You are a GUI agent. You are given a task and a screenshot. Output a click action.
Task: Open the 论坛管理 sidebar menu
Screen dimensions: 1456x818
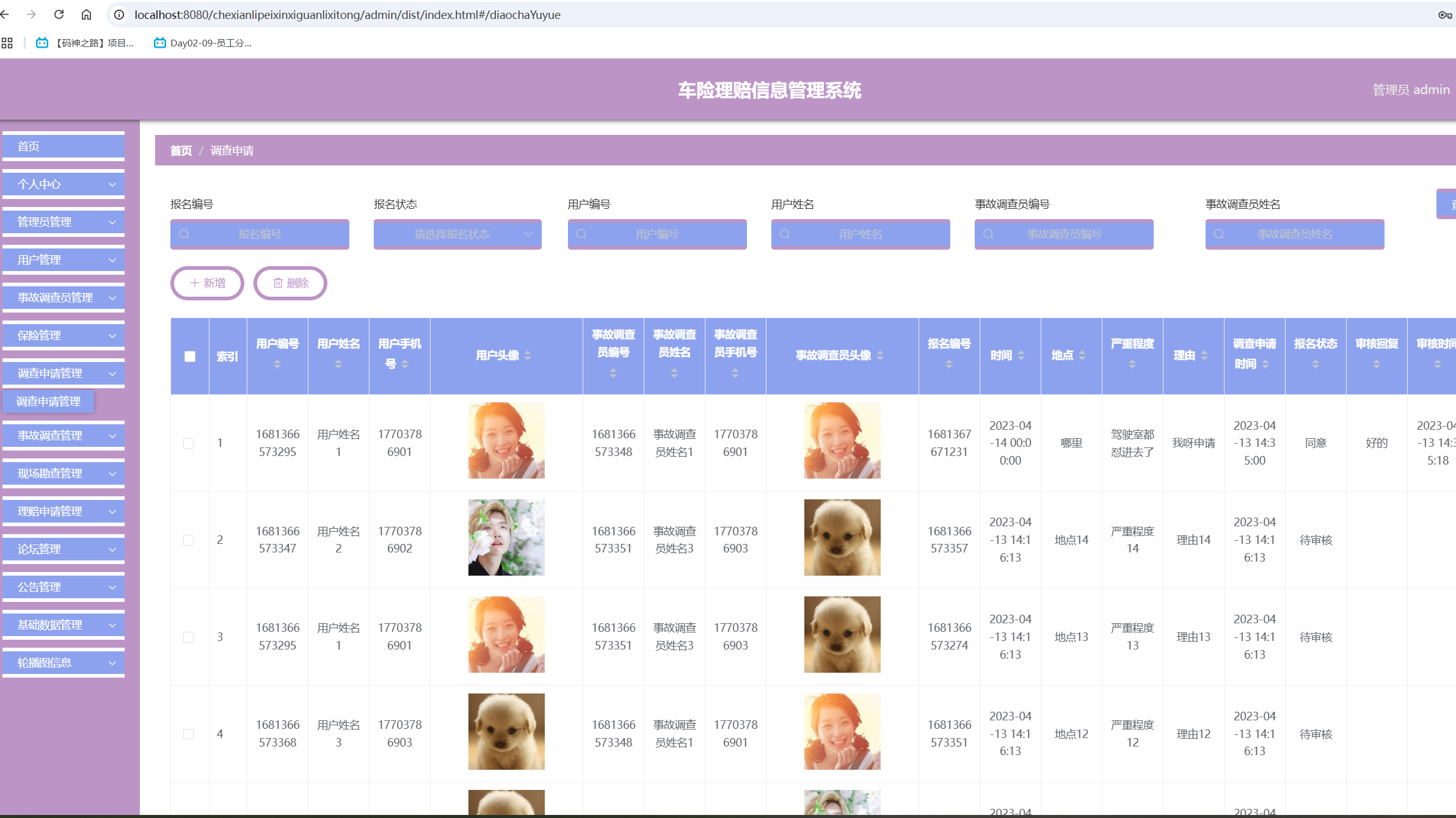coord(64,549)
